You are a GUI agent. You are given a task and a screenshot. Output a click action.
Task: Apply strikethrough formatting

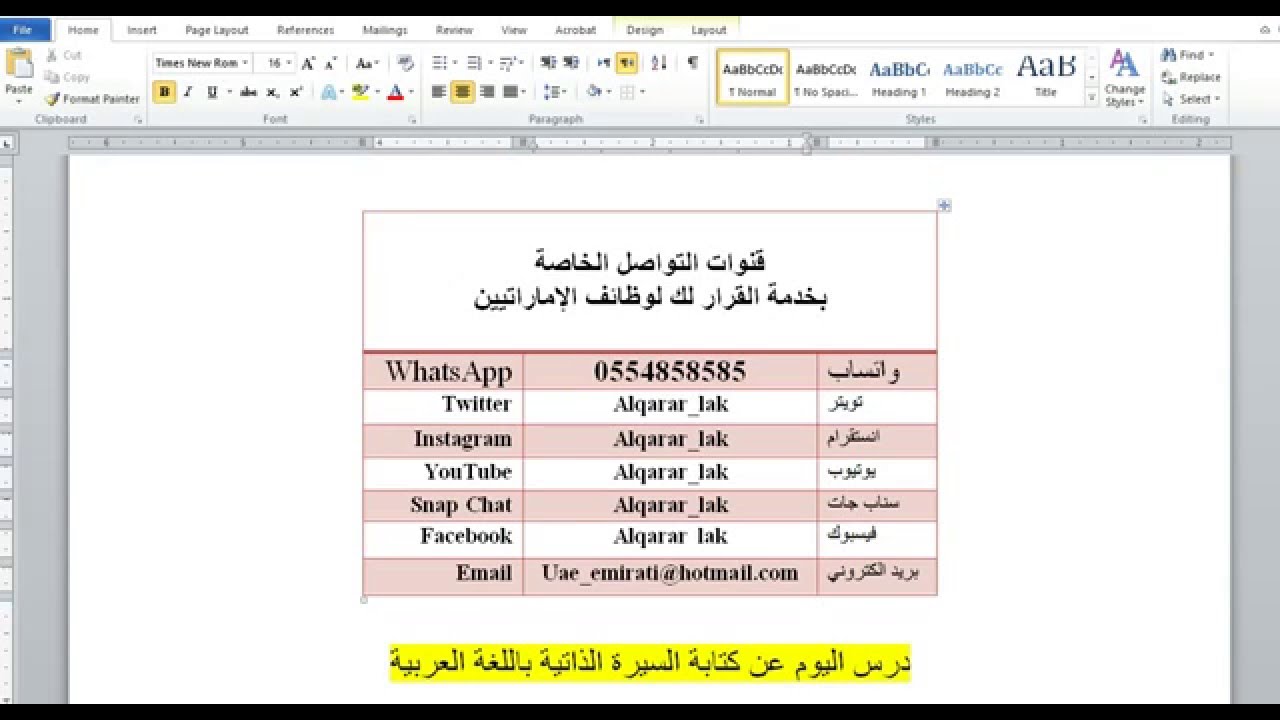pyautogui.click(x=248, y=92)
